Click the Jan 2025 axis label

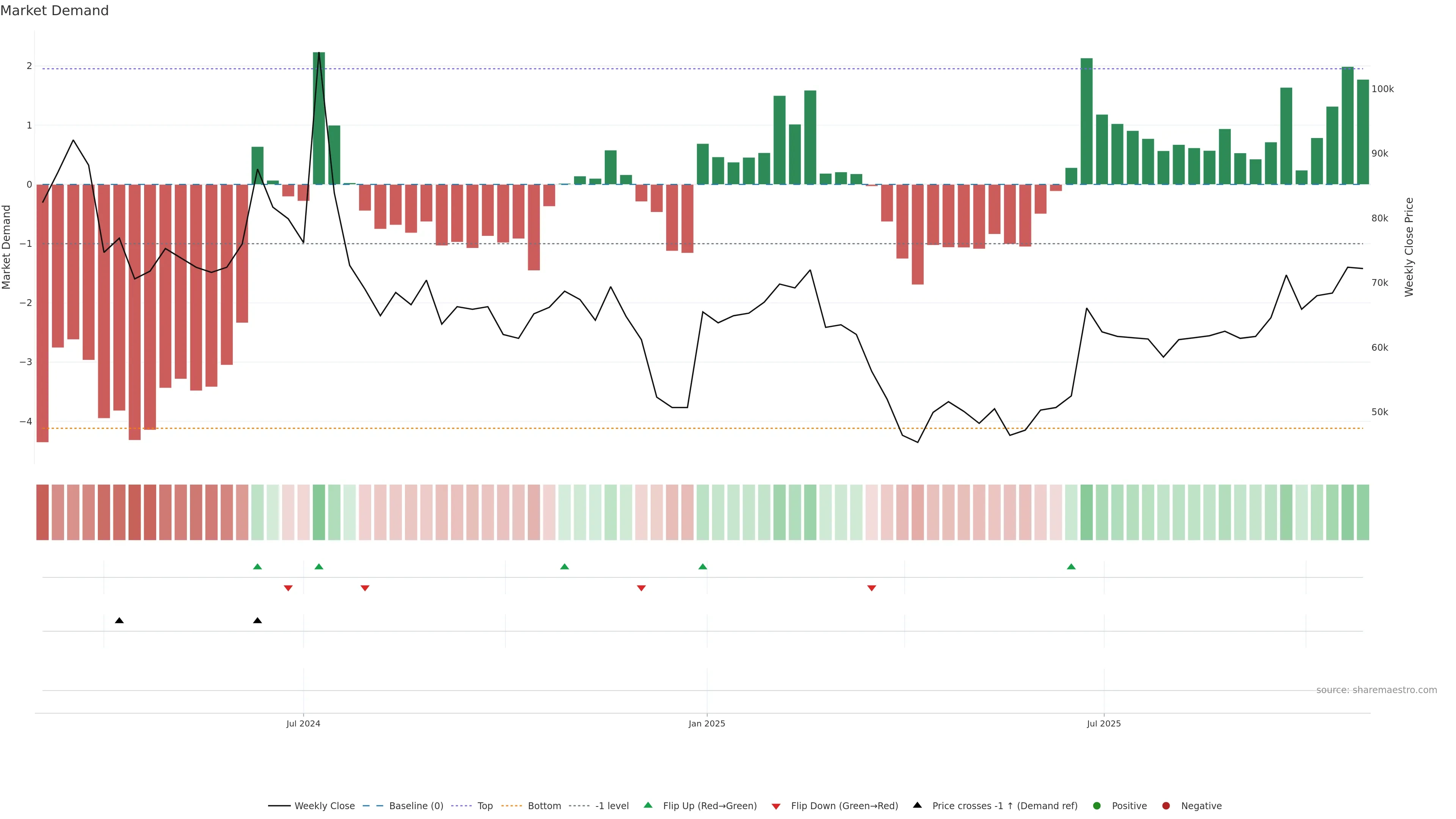click(x=706, y=723)
